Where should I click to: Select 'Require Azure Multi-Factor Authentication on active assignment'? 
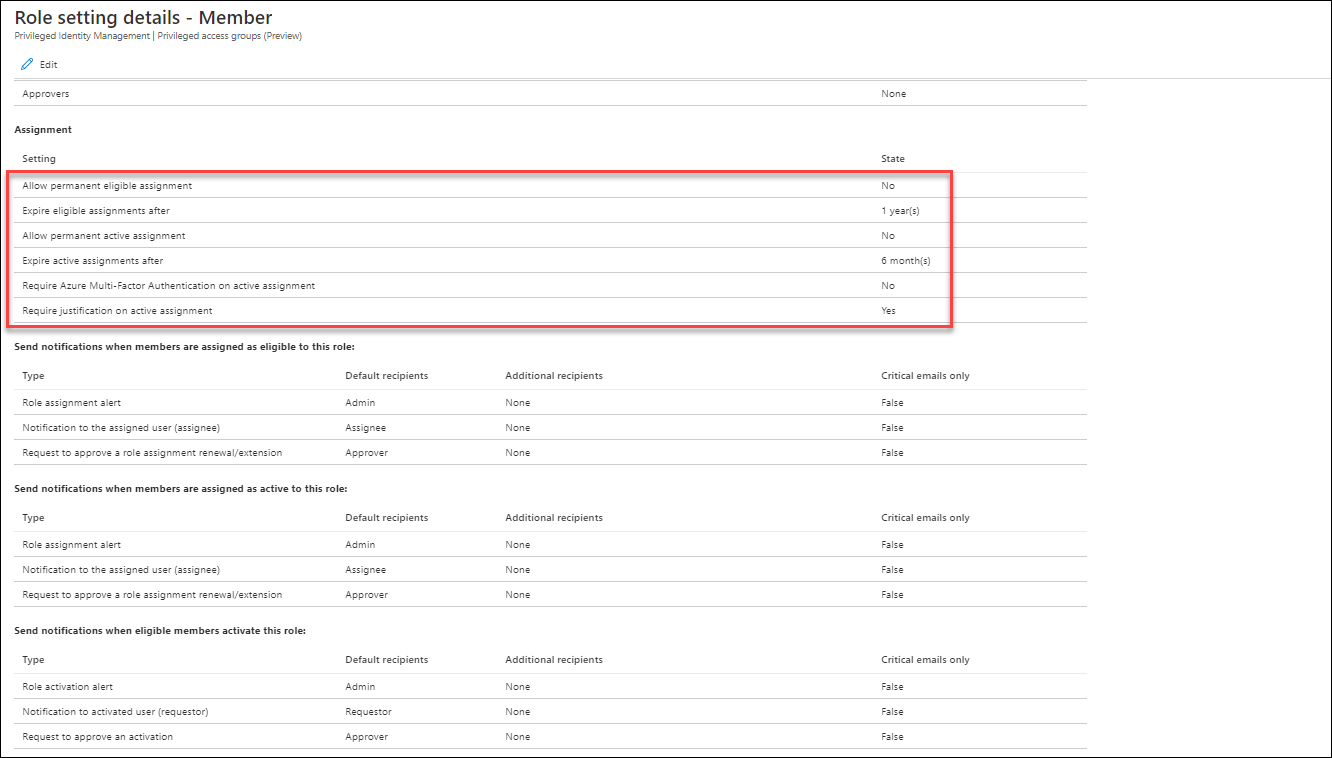click(168, 286)
